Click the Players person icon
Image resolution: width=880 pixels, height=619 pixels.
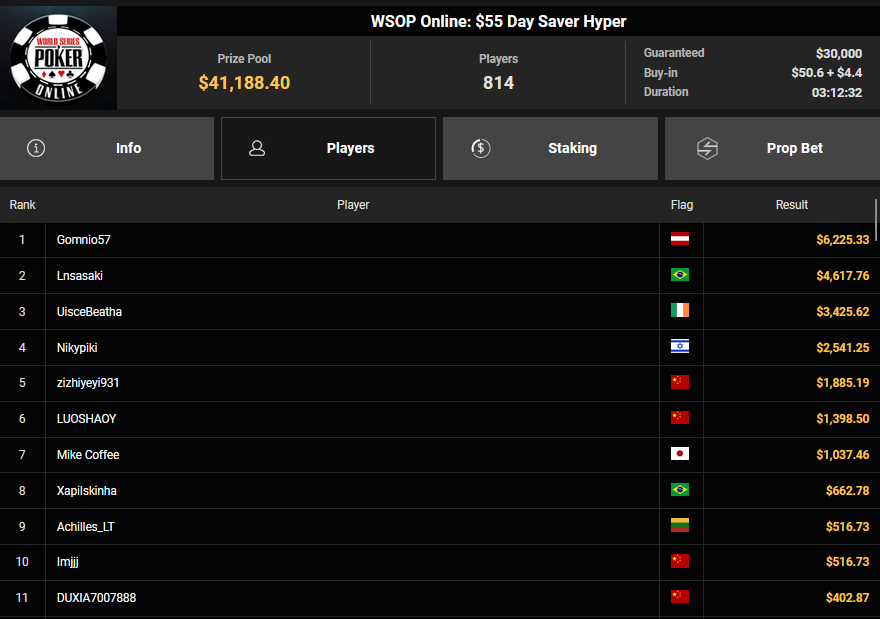pyautogui.click(x=257, y=148)
